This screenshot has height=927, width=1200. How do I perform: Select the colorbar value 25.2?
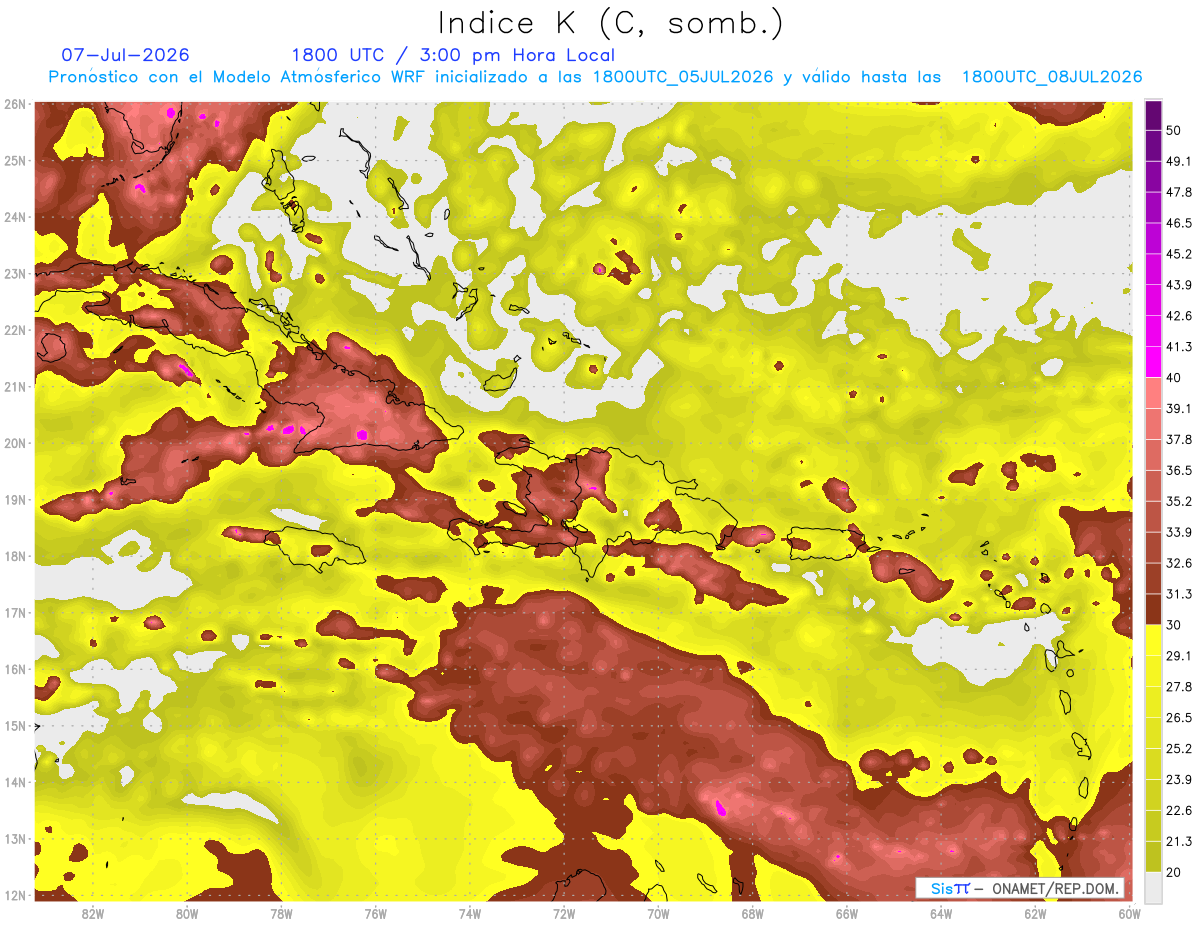(1179, 749)
